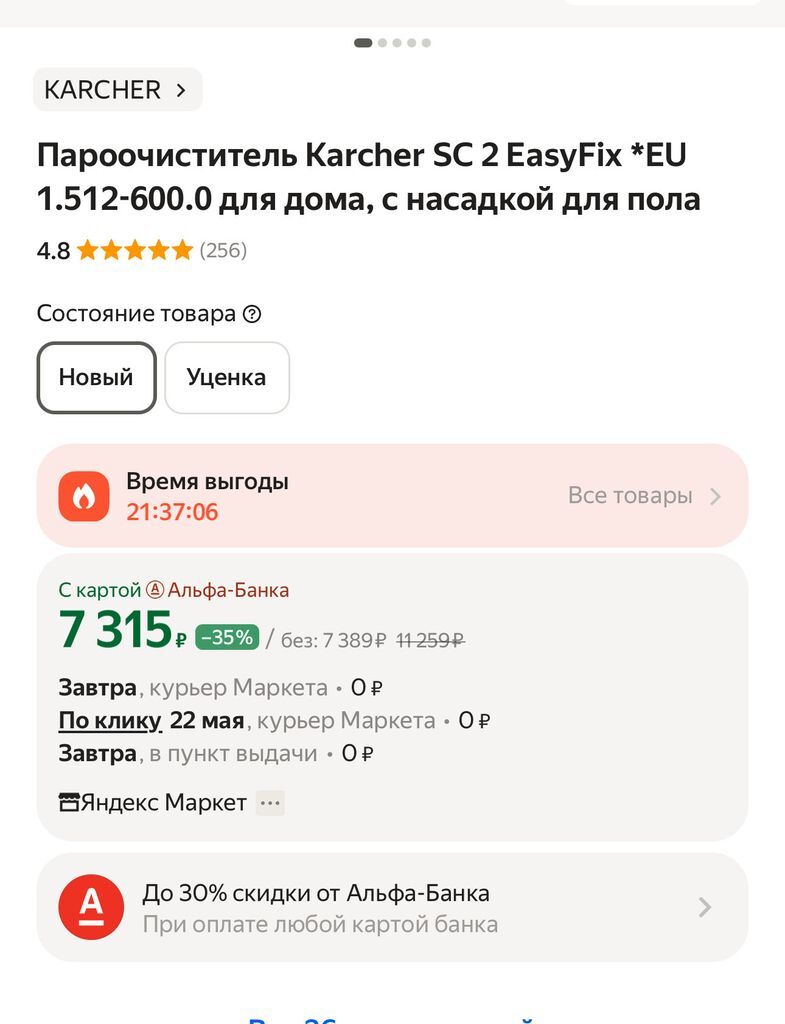Open the three-dots menu next to Яндекс Маркет
785x1024 pixels.
pos(268,802)
